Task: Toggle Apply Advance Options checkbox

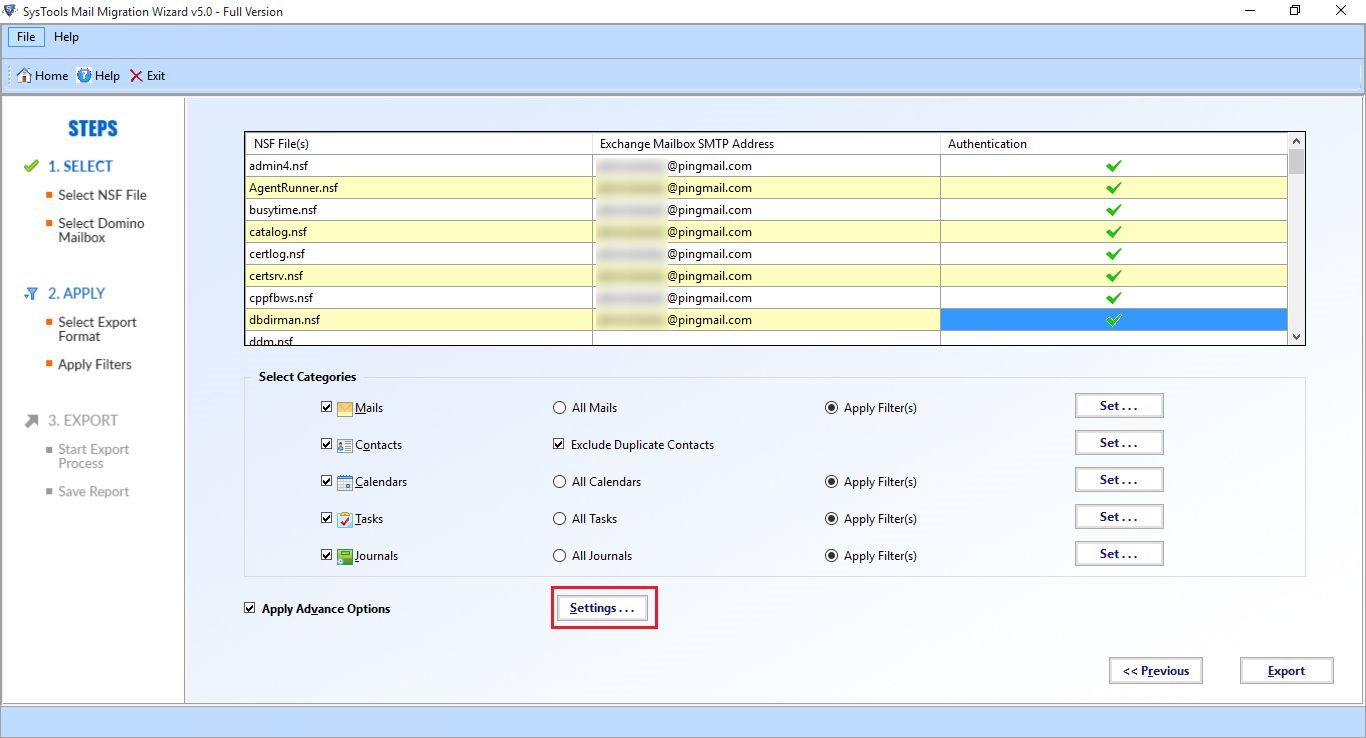Action: pos(250,608)
